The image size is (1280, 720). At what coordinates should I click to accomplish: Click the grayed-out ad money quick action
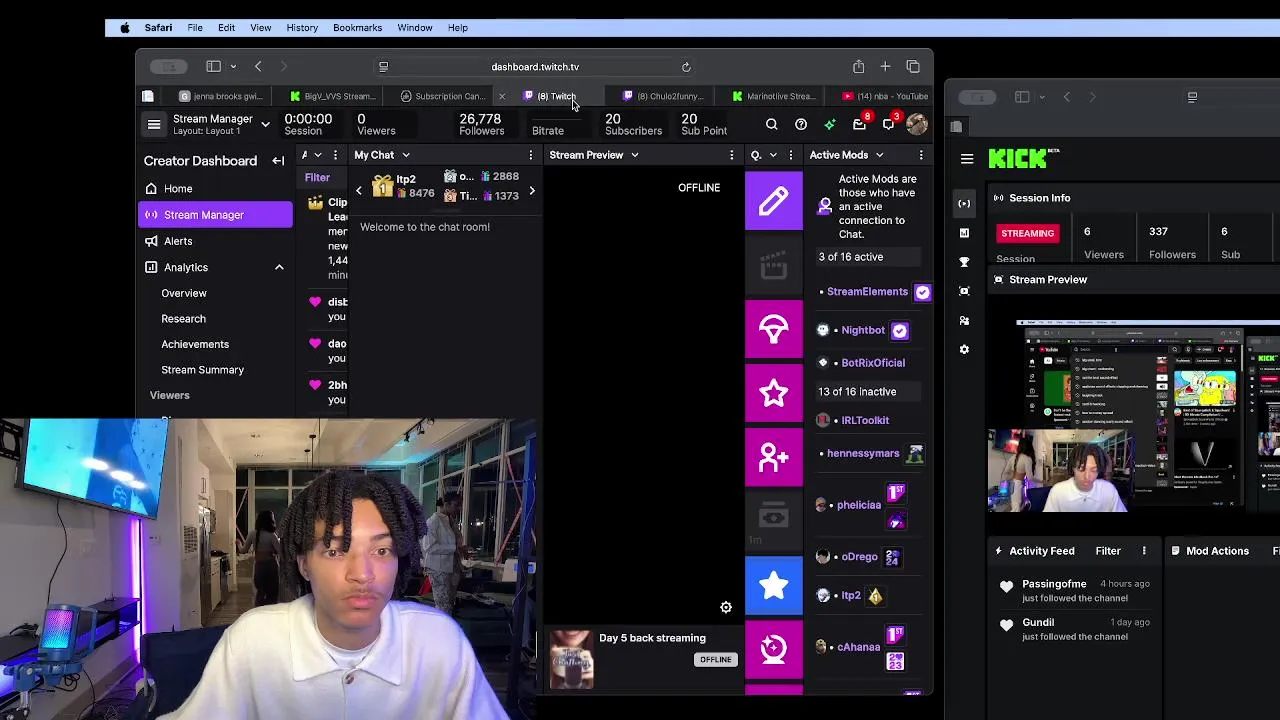coord(773,521)
